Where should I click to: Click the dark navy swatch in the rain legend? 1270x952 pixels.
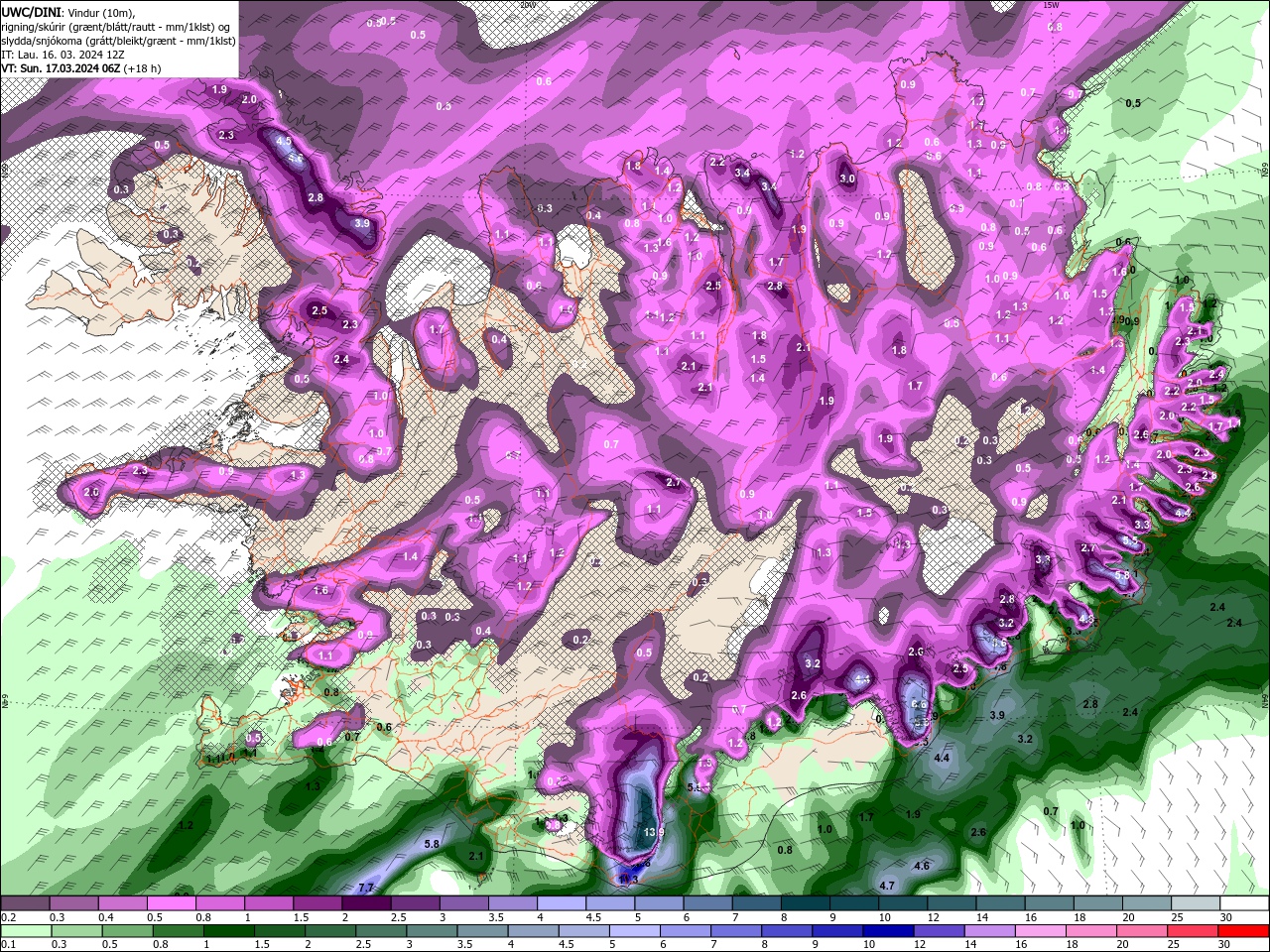click(888, 931)
